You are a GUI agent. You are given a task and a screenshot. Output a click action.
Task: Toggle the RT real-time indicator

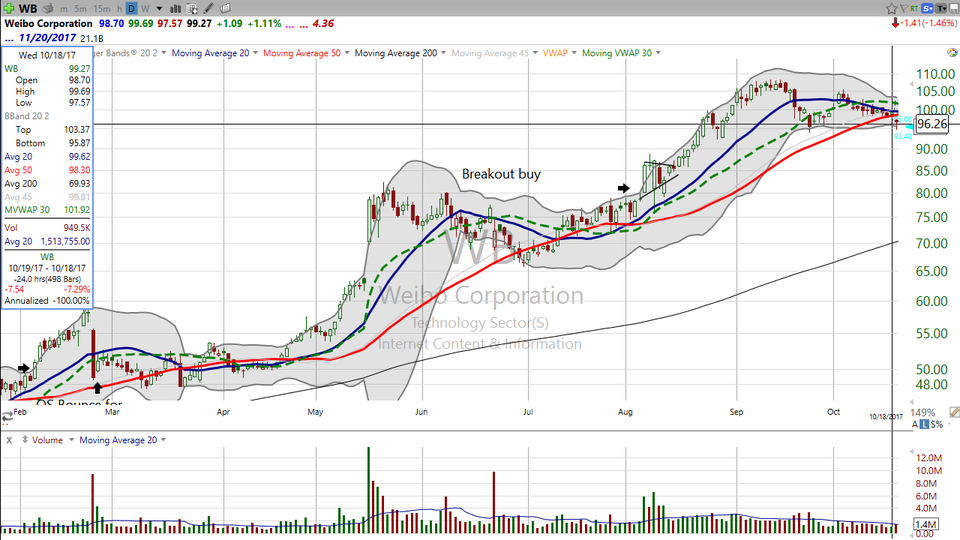point(914,9)
